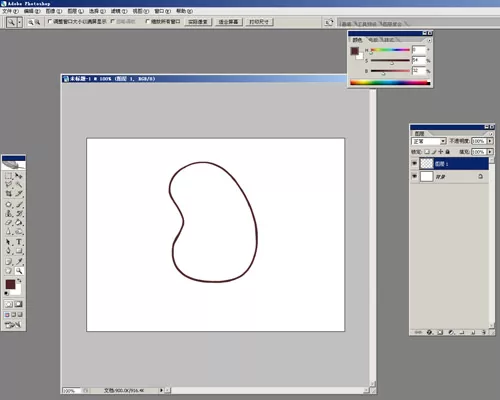Select the Pen tool
This screenshot has width=500, height=400.
tap(8, 251)
